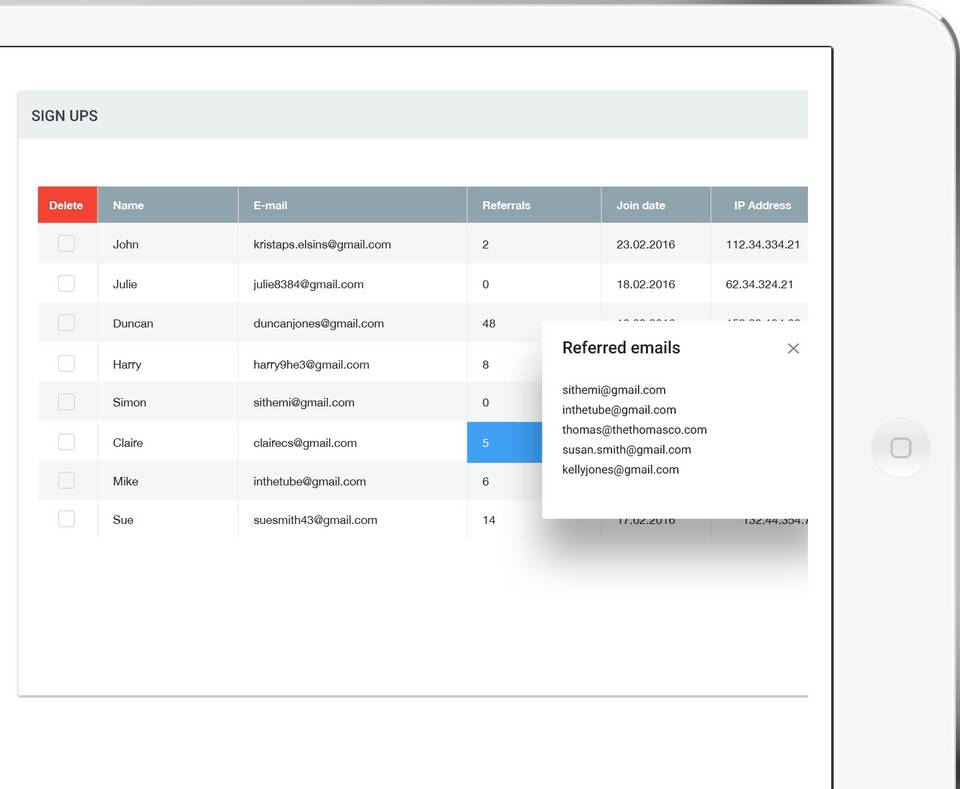Select the checkbox beside Mike

66,481
